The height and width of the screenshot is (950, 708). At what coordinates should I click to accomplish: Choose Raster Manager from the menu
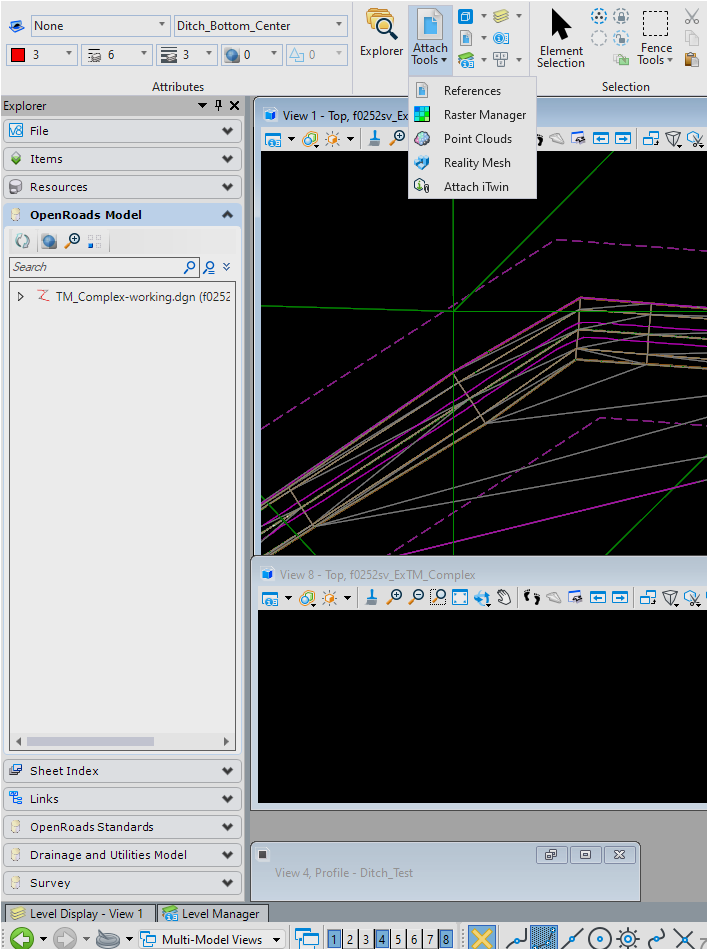pyautogui.click(x=472, y=115)
